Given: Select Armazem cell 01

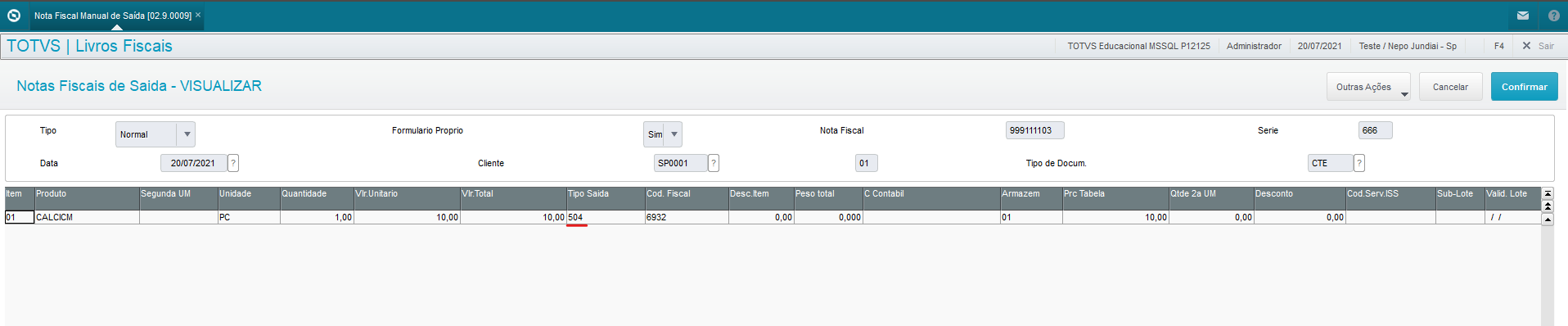Looking at the screenshot, I should 1031,217.
